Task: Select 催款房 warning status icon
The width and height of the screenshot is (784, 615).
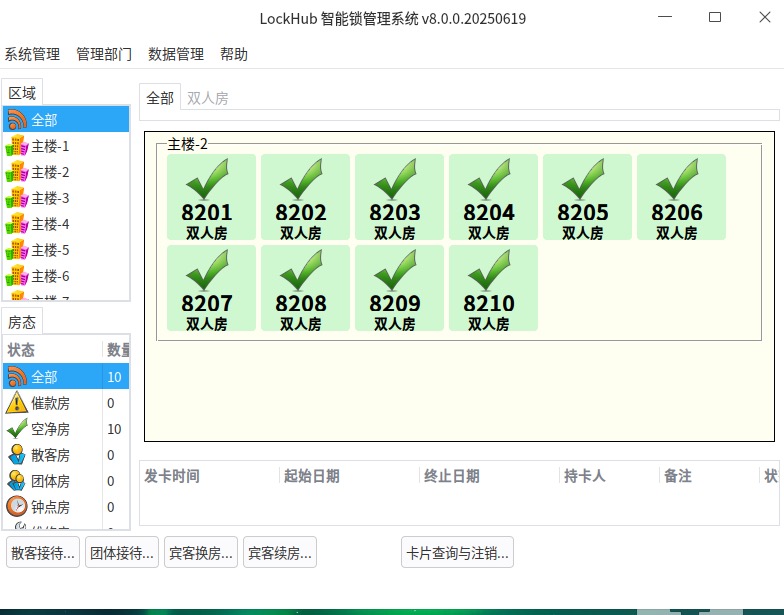Action: (17, 403)
